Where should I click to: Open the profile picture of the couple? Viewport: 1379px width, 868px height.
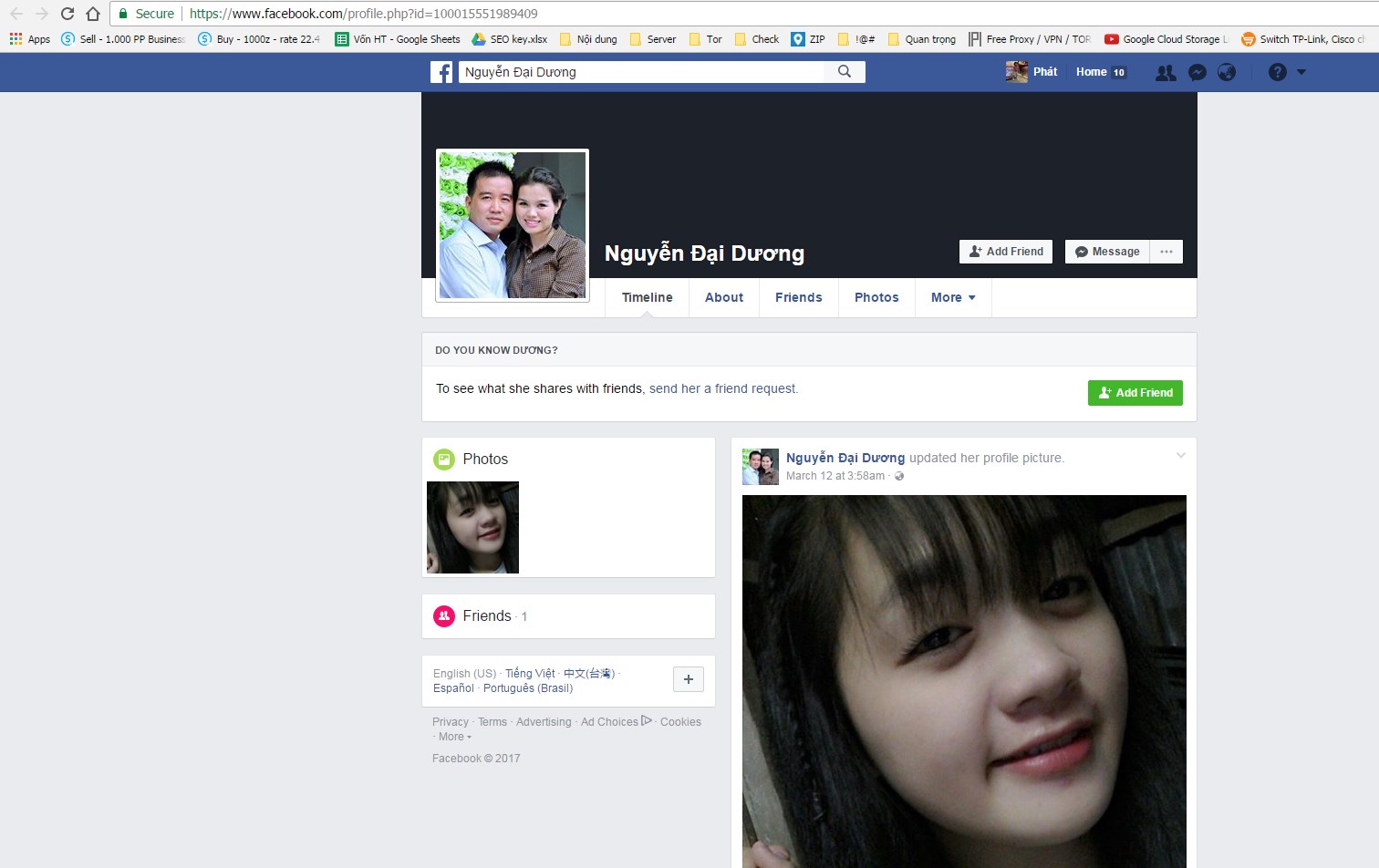pyautogui.click(x=513, y=225)
